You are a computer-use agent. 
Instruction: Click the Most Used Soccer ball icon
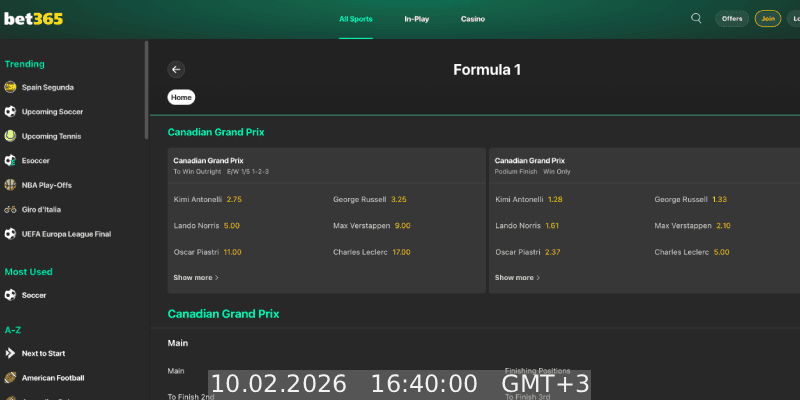pyautogui.click(x=10, y=295)
